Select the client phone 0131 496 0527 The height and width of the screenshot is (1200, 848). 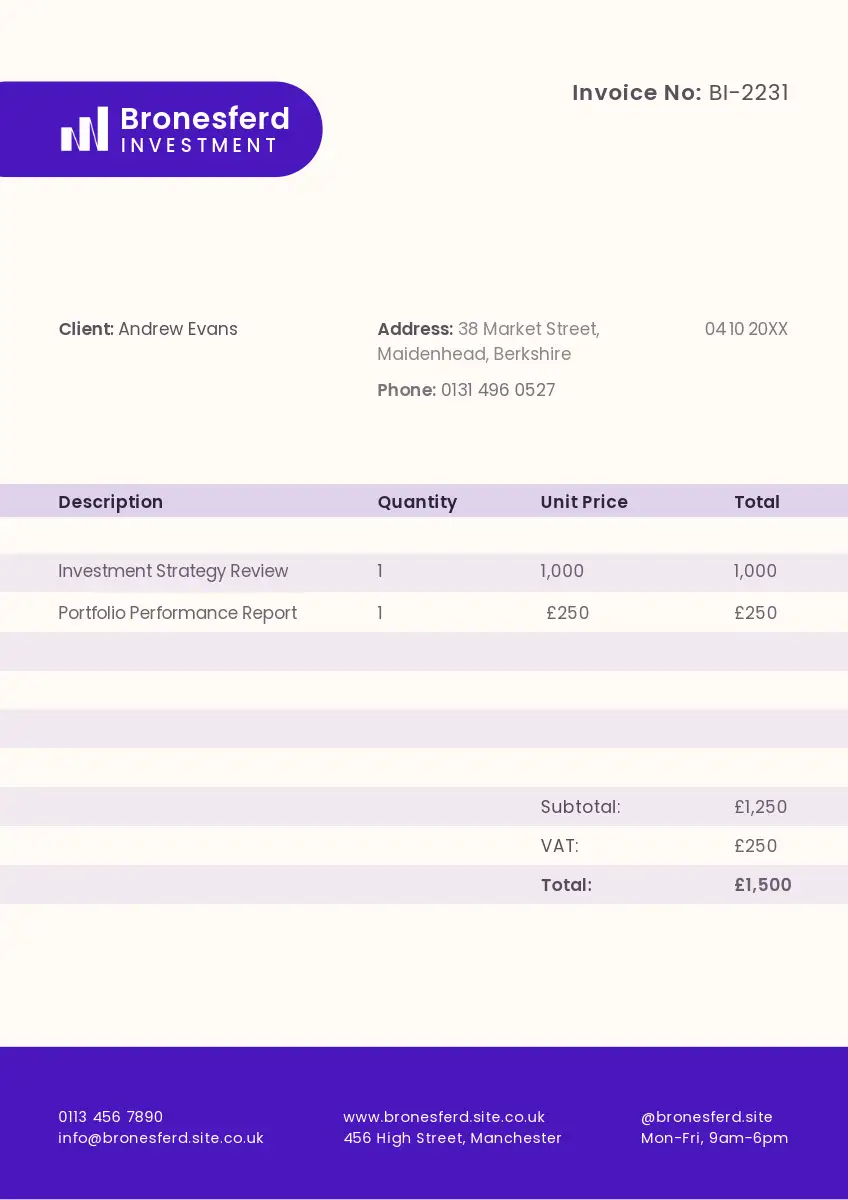click(497, 390)
